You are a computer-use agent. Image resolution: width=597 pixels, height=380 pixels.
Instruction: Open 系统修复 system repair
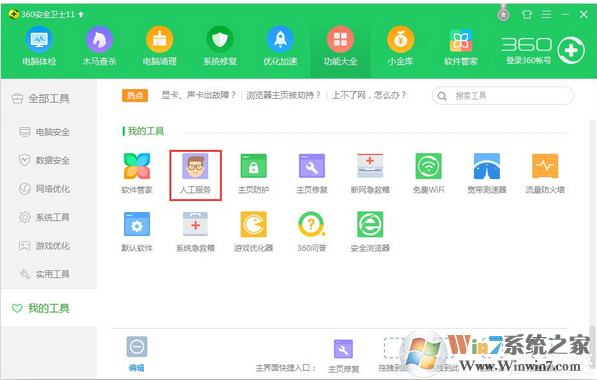click(220, 46)
